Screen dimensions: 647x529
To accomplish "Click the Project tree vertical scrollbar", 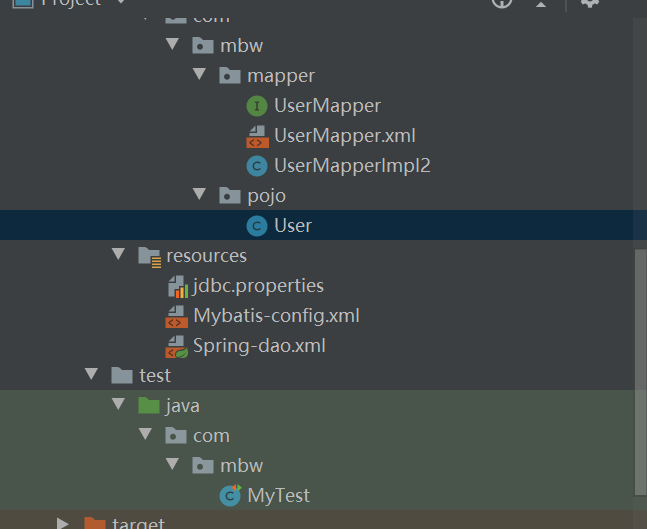I will click(640, 371).
